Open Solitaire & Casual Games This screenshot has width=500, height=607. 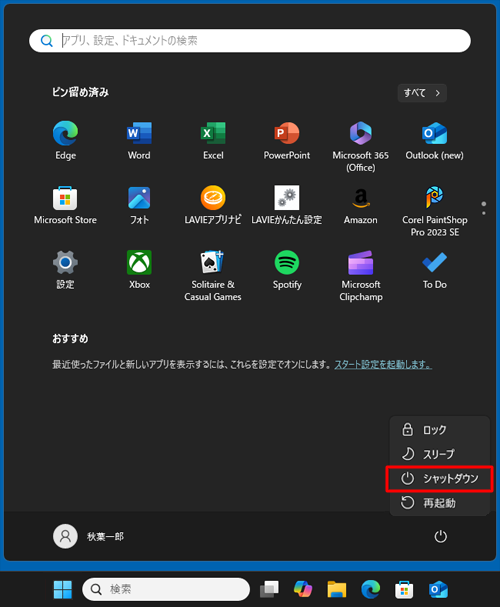213,276
